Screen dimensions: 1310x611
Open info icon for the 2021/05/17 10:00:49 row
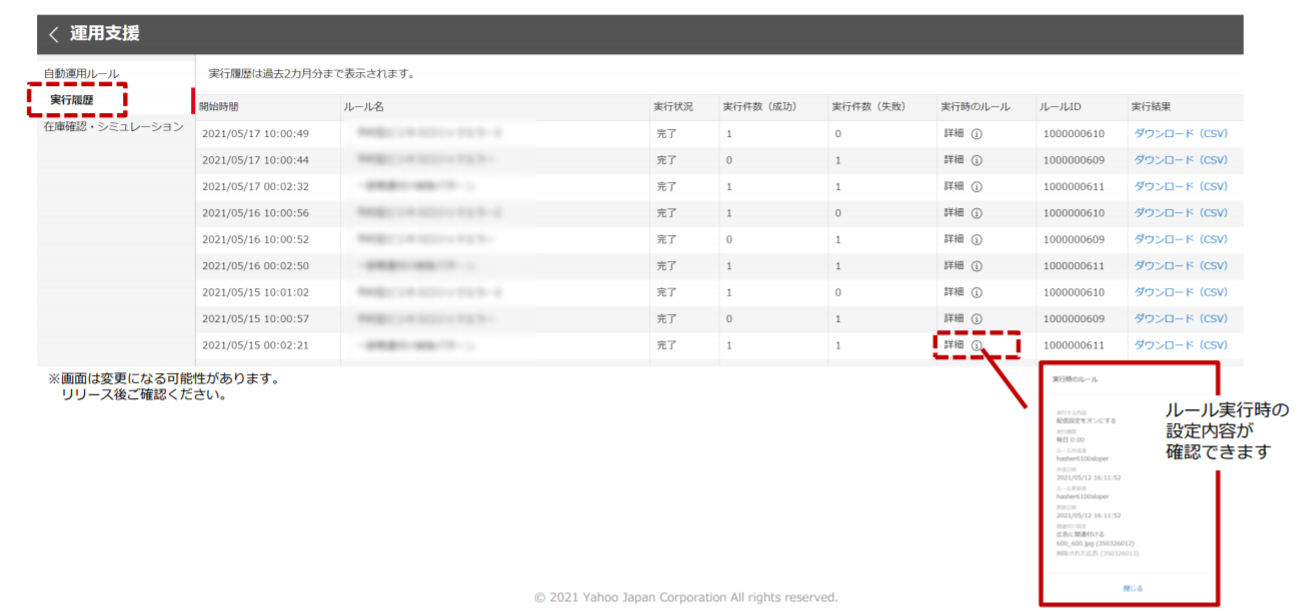click(x=977, y=133)
